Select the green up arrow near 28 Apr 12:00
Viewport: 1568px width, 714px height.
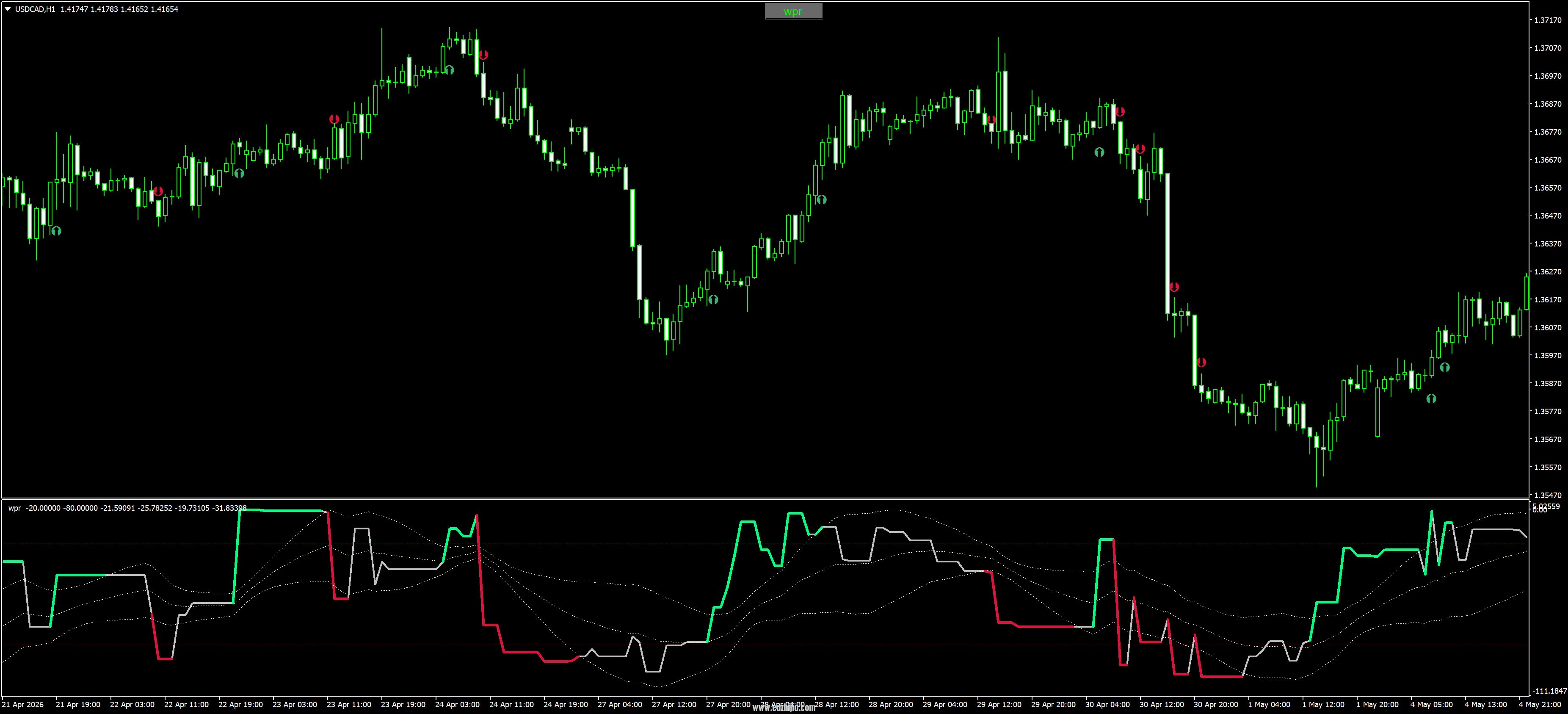point(822,199)
